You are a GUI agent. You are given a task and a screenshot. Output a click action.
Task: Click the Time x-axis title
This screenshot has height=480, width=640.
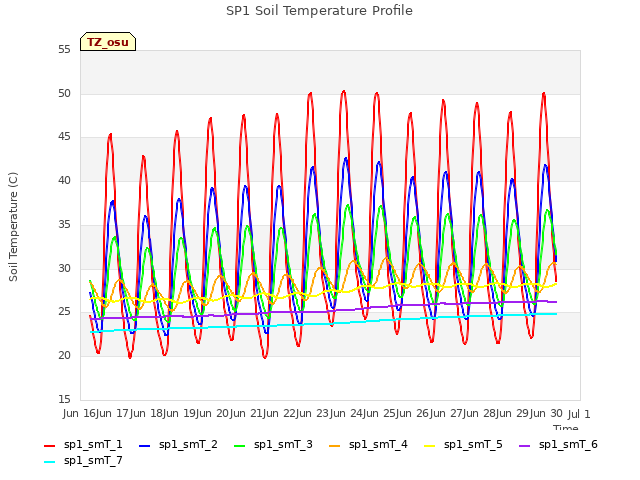pyautogui.click(x=566, y=427)
